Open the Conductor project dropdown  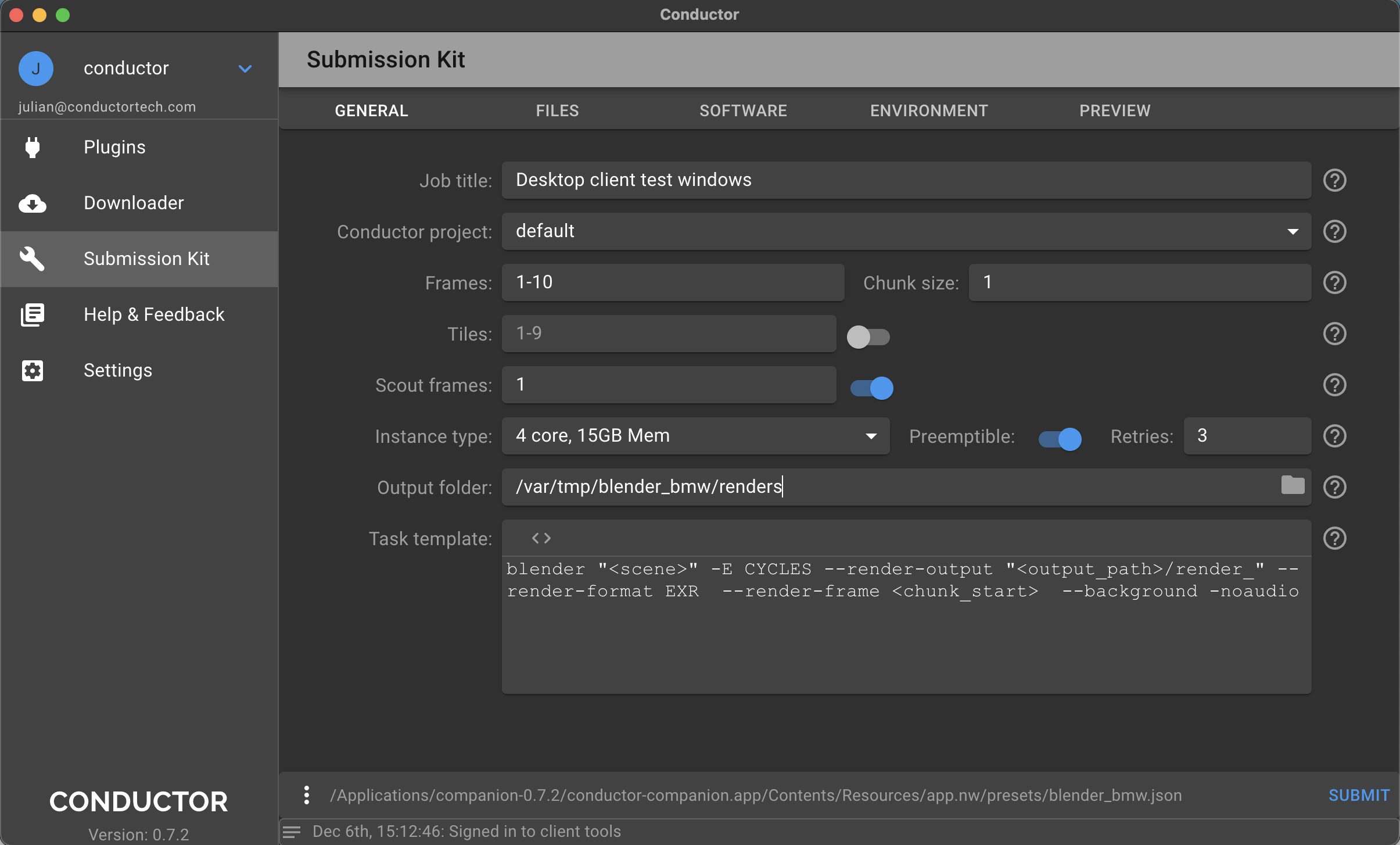point(906,231)
